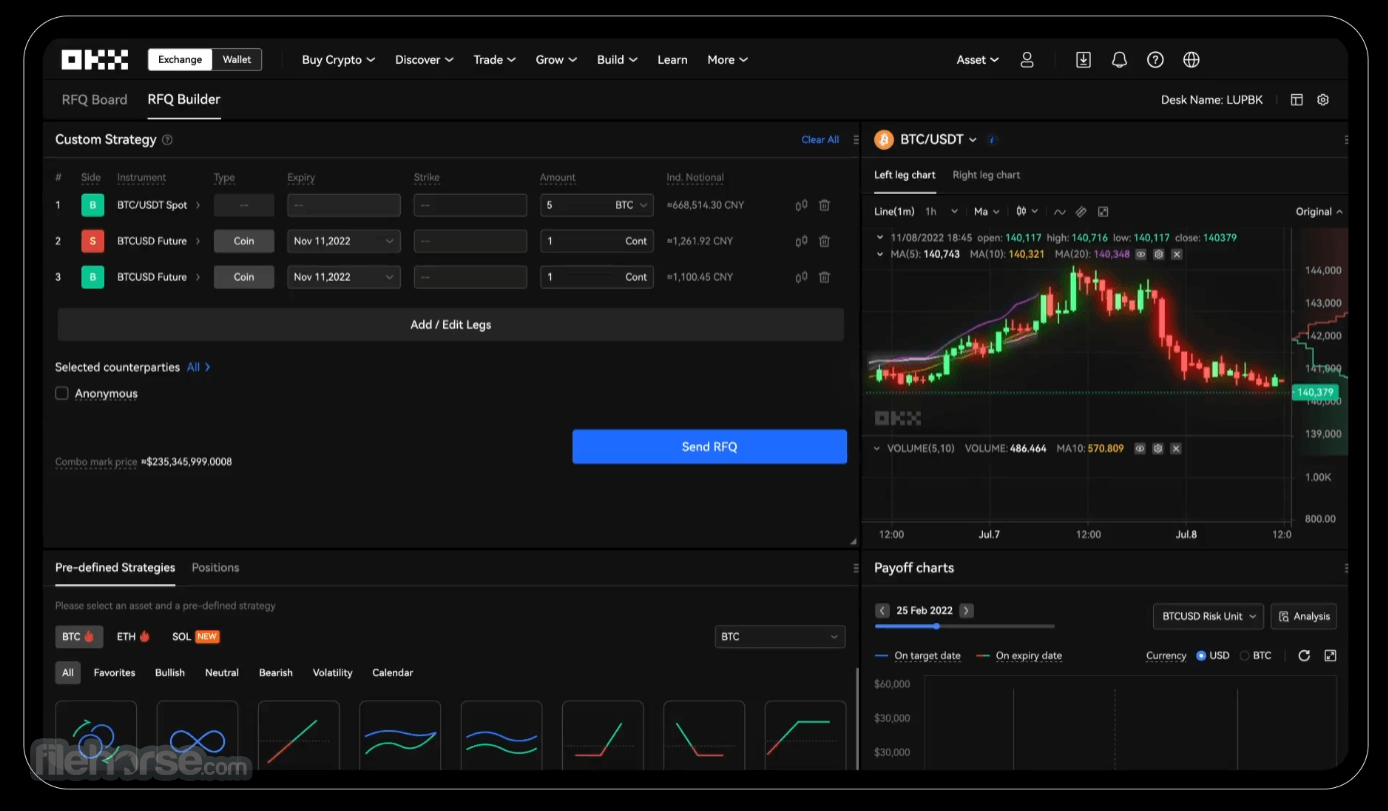The height and width of the screenshot is (811, 1388).
Task: Open BTC/USDT pair selector dropdown
Action: click(938, 140)
